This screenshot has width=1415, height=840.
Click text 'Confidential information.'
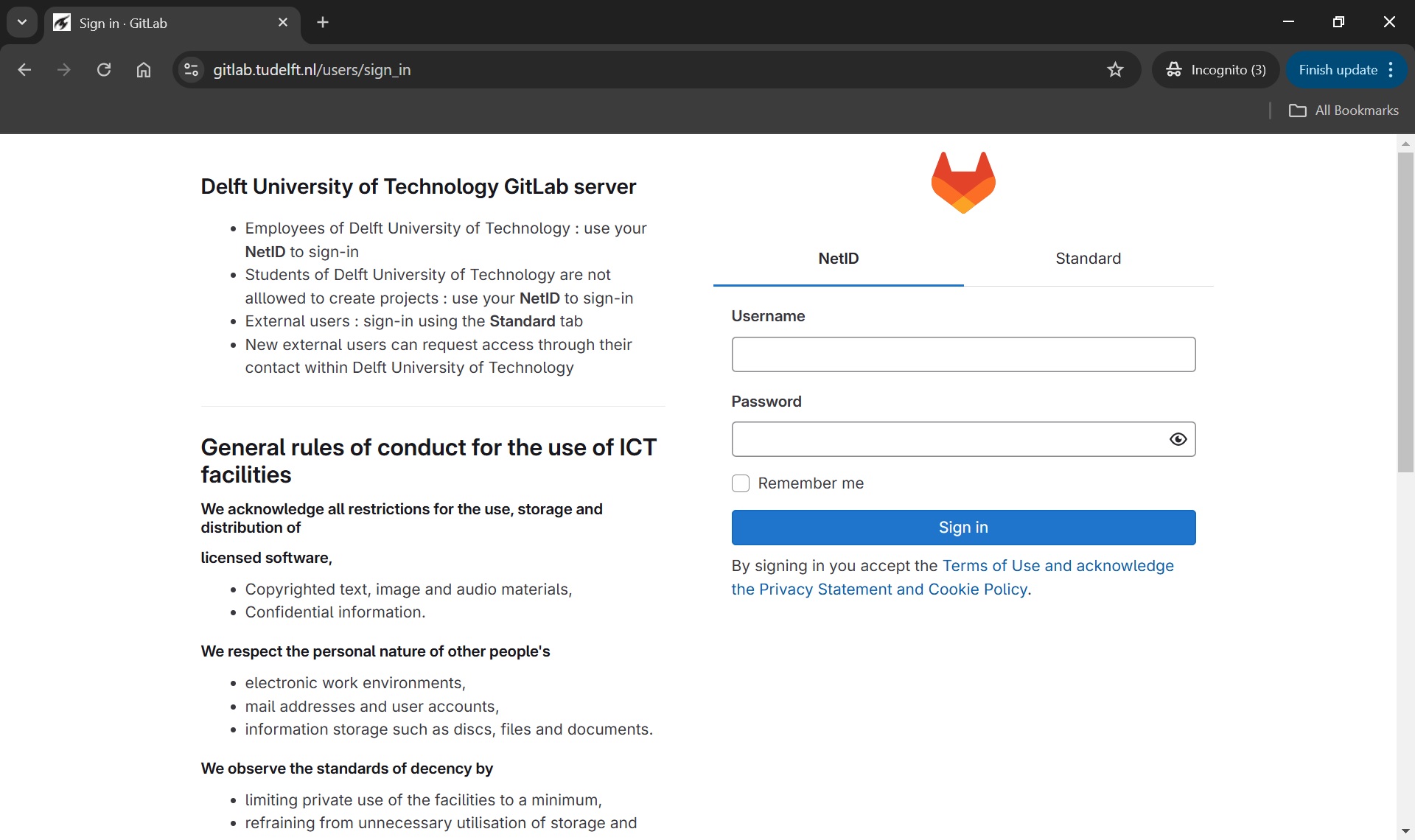pos(335,612)
